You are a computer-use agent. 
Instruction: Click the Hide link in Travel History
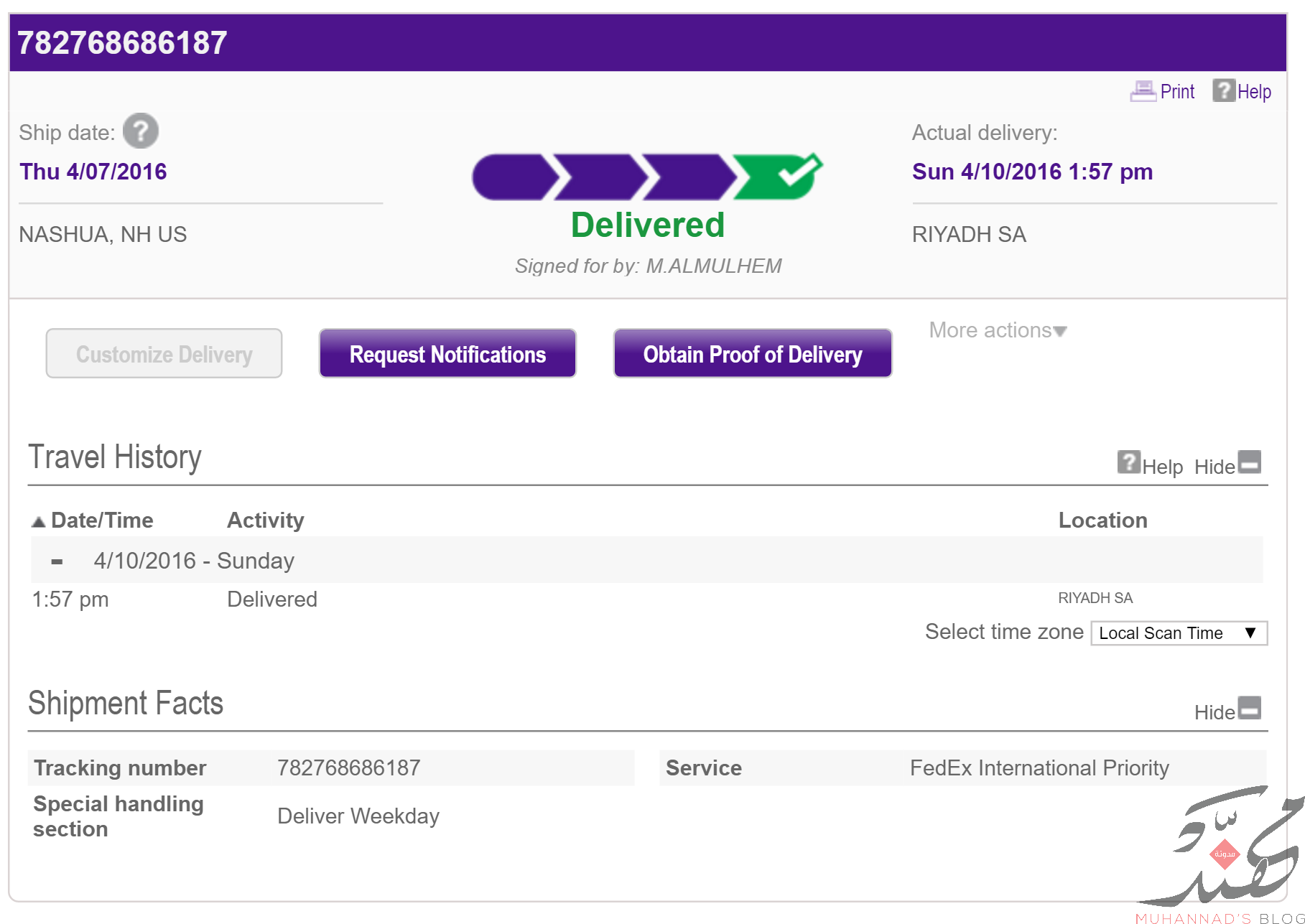(x=1215, y=467)
